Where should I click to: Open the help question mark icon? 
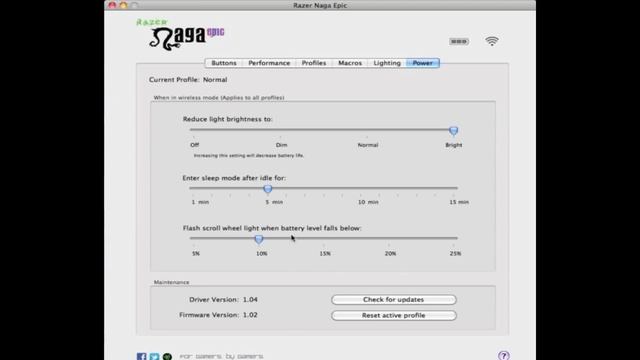pos(504,356)
